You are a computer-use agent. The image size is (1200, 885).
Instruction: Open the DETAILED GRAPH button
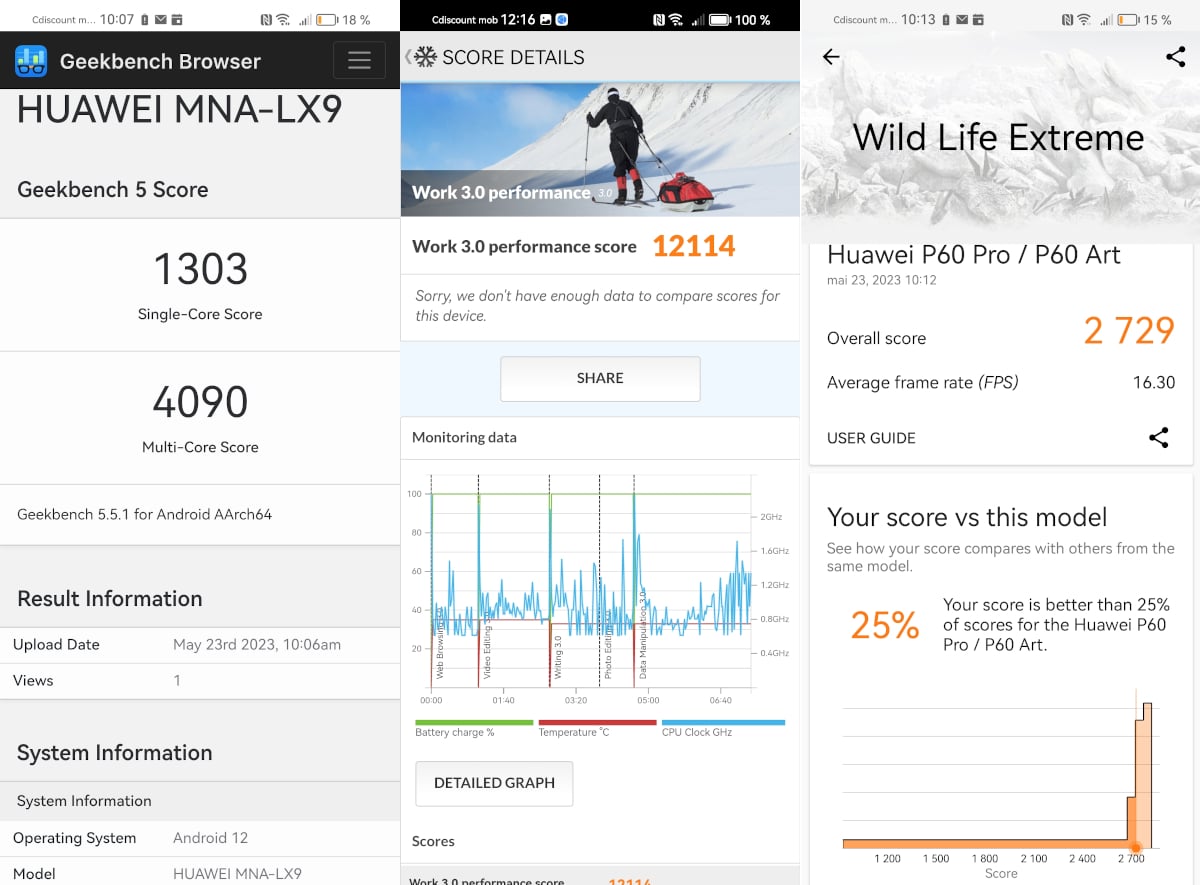494,783
